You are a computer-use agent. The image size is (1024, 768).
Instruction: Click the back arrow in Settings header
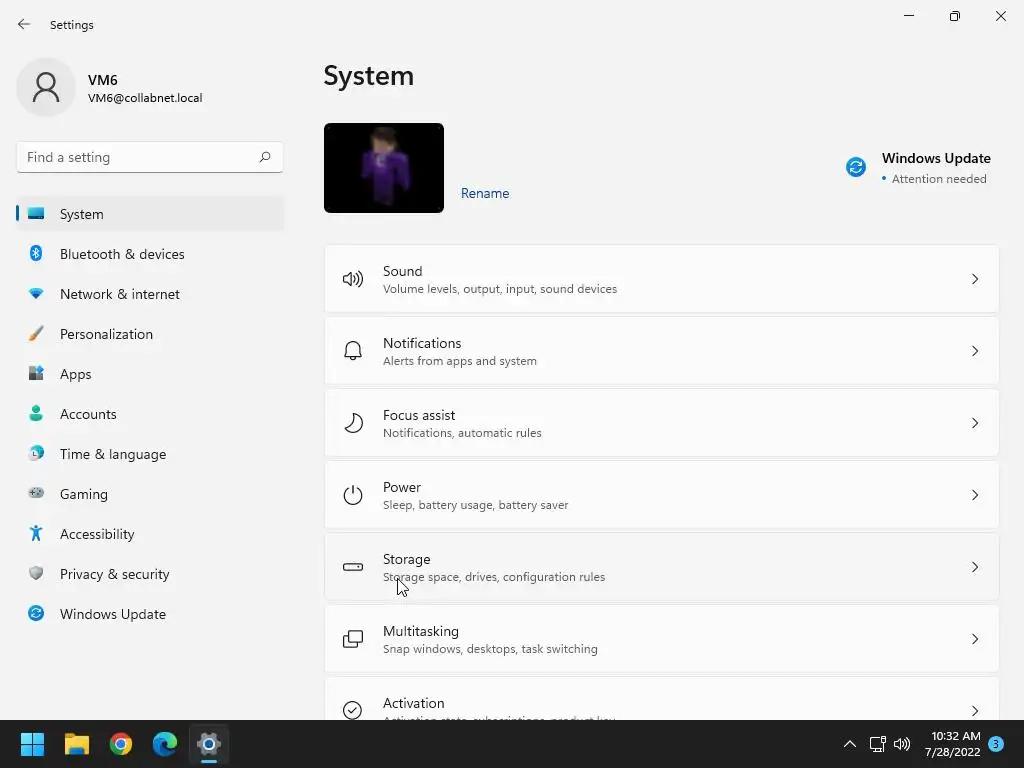(24, 24)
